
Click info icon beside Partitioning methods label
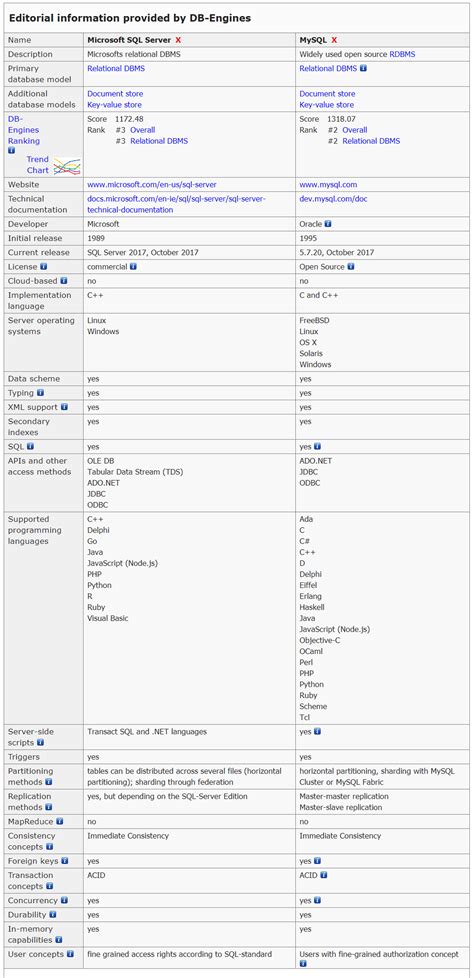49,782
